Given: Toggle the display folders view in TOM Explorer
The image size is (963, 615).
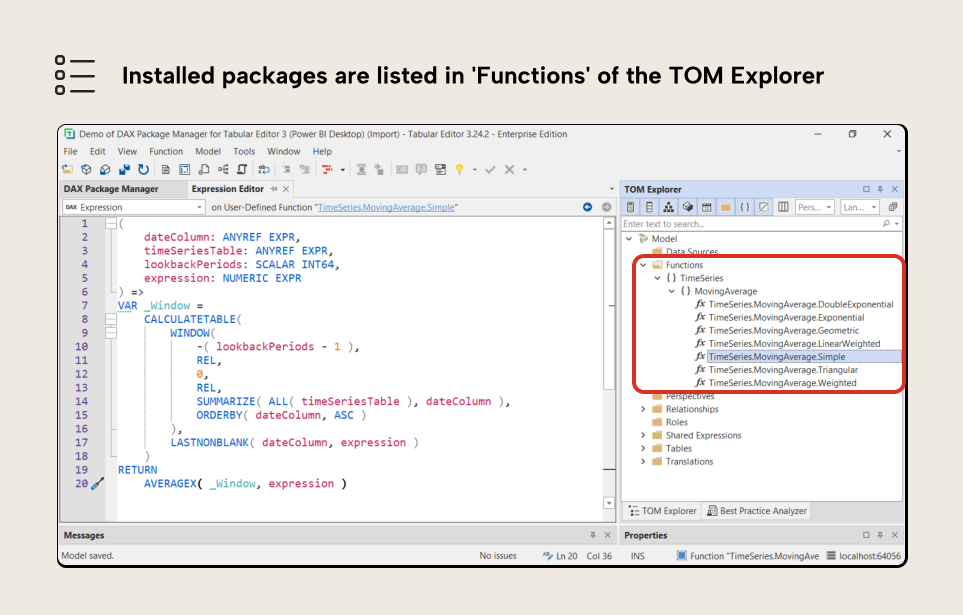Looking at the screenshot, I should pyautogui.click(x=725, y=207).
